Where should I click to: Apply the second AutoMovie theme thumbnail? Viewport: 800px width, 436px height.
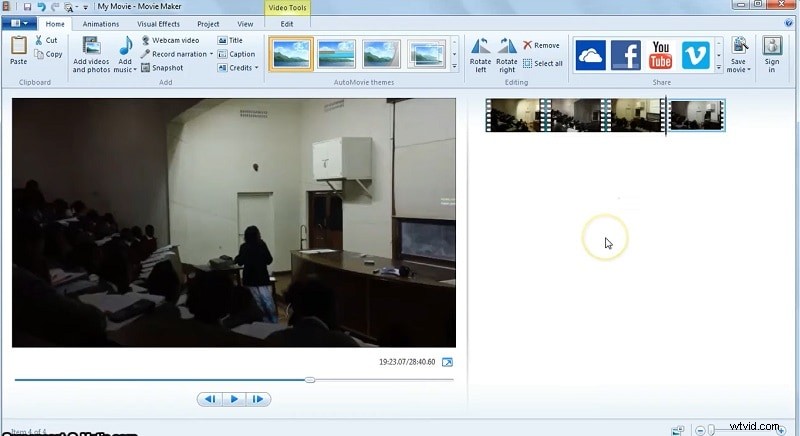(336, 54)
